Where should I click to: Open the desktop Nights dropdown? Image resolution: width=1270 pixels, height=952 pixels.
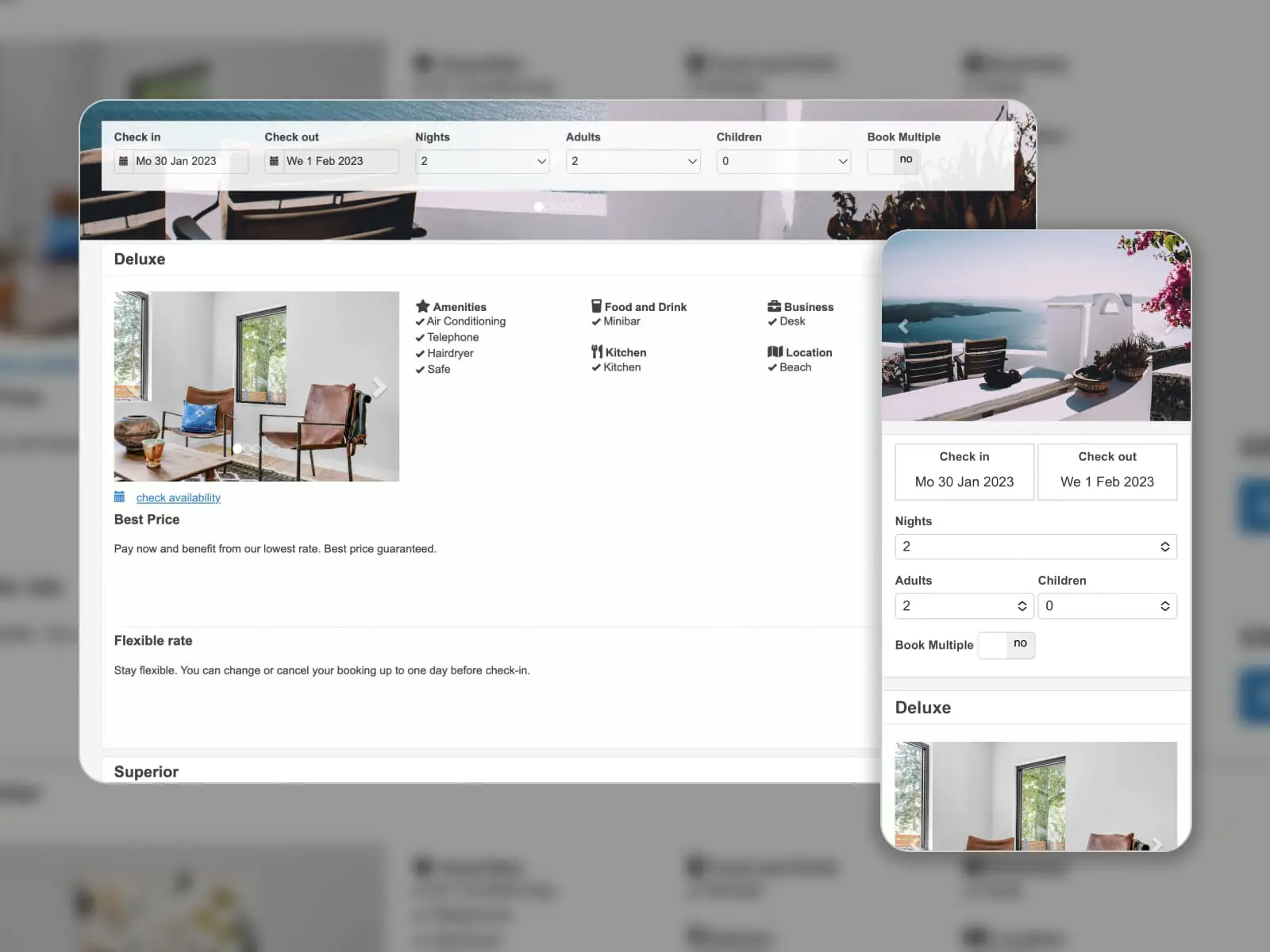(x=483, y=161)
